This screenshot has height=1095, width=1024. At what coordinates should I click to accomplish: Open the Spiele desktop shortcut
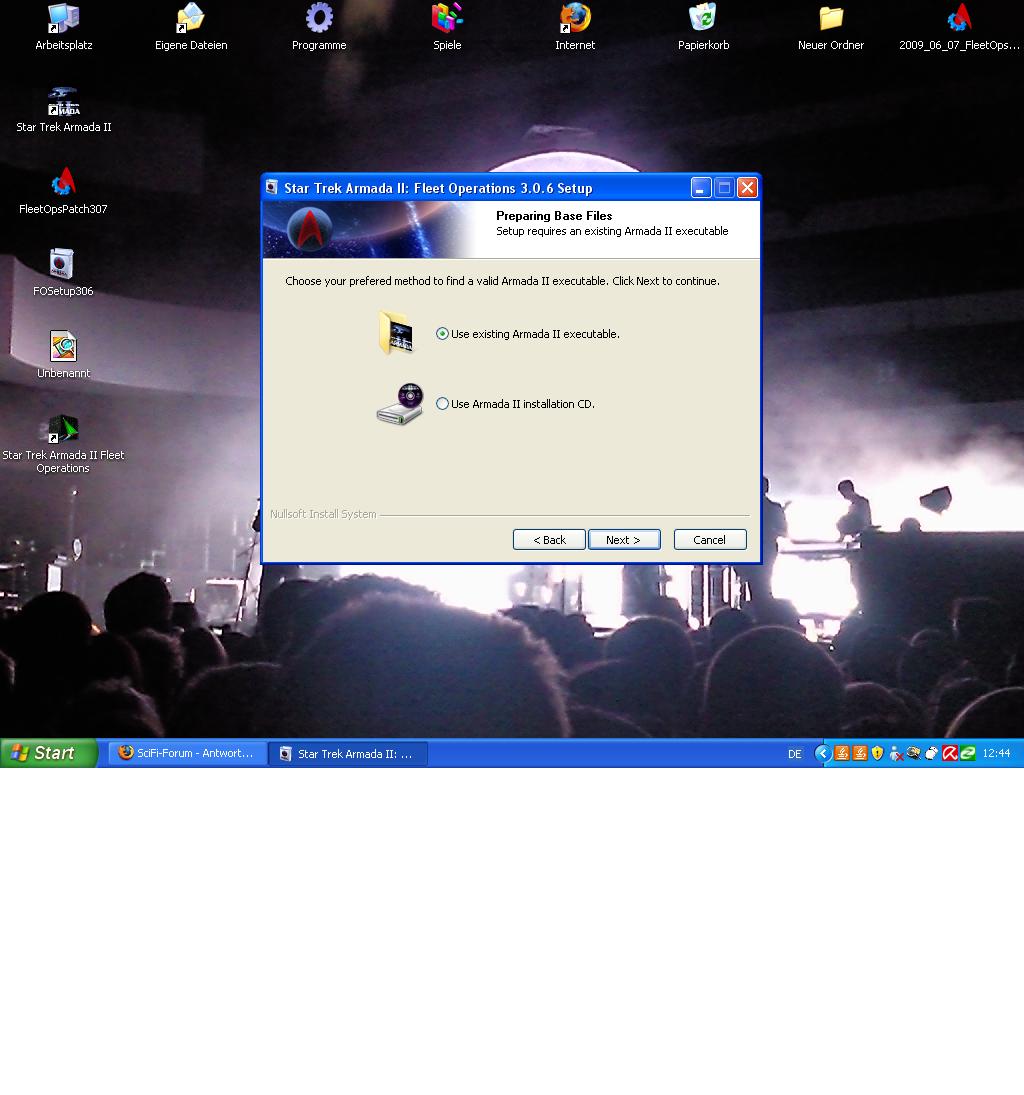click(447, 20)
